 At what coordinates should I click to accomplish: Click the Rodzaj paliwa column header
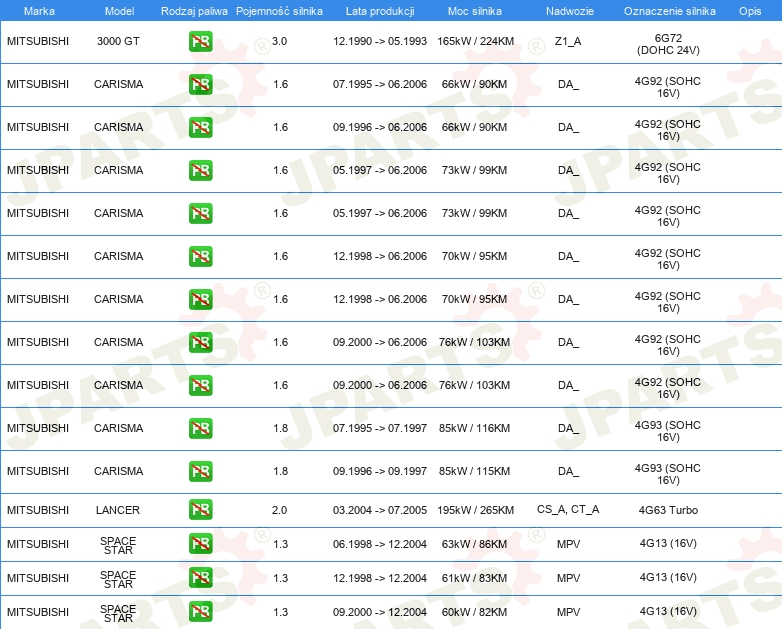coord(194,11)
